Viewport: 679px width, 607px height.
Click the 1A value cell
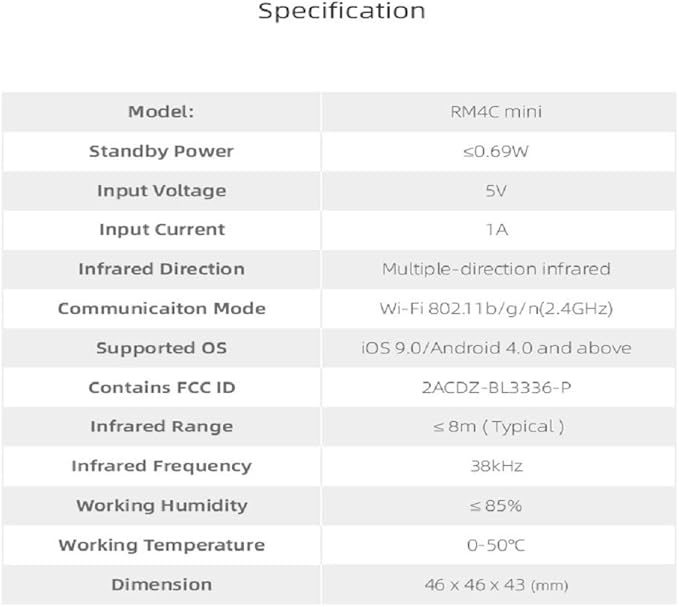point(498,229)
